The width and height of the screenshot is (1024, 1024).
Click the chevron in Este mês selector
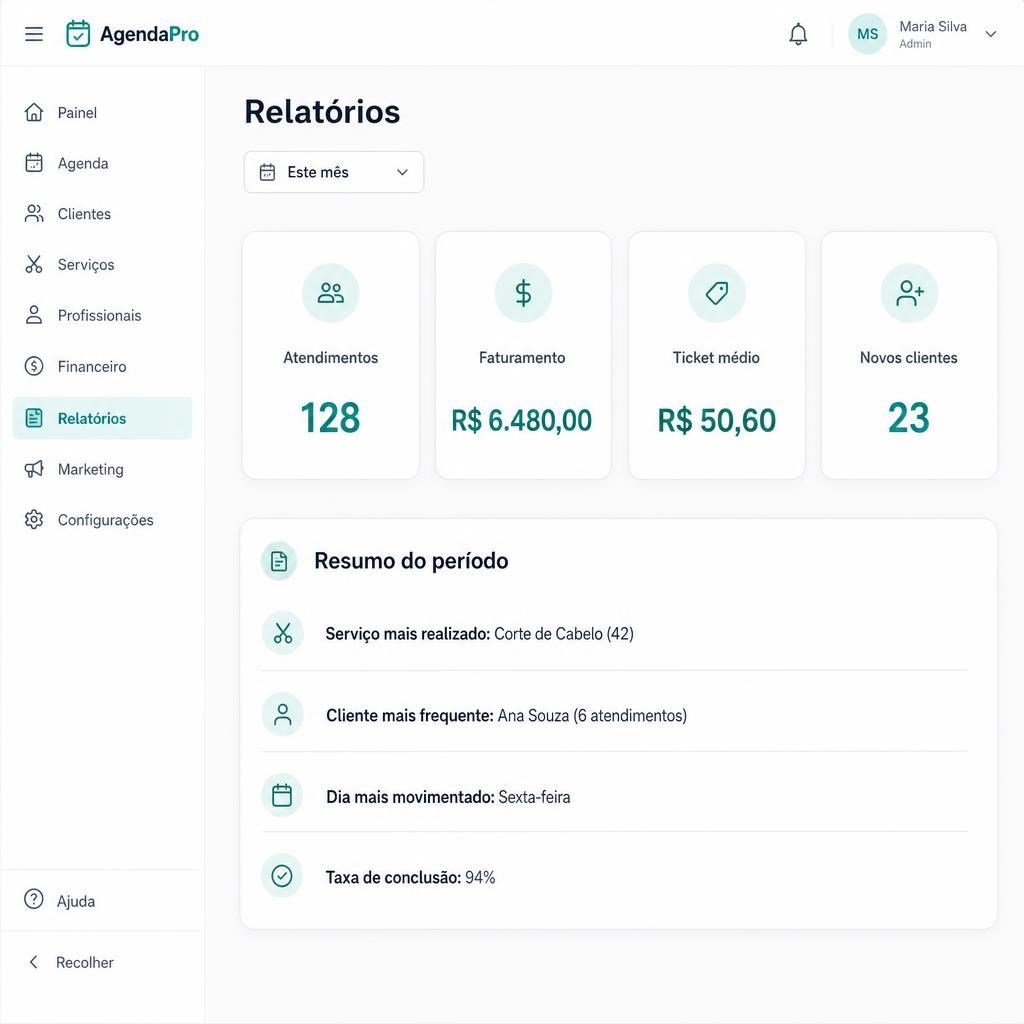point(402,172)
